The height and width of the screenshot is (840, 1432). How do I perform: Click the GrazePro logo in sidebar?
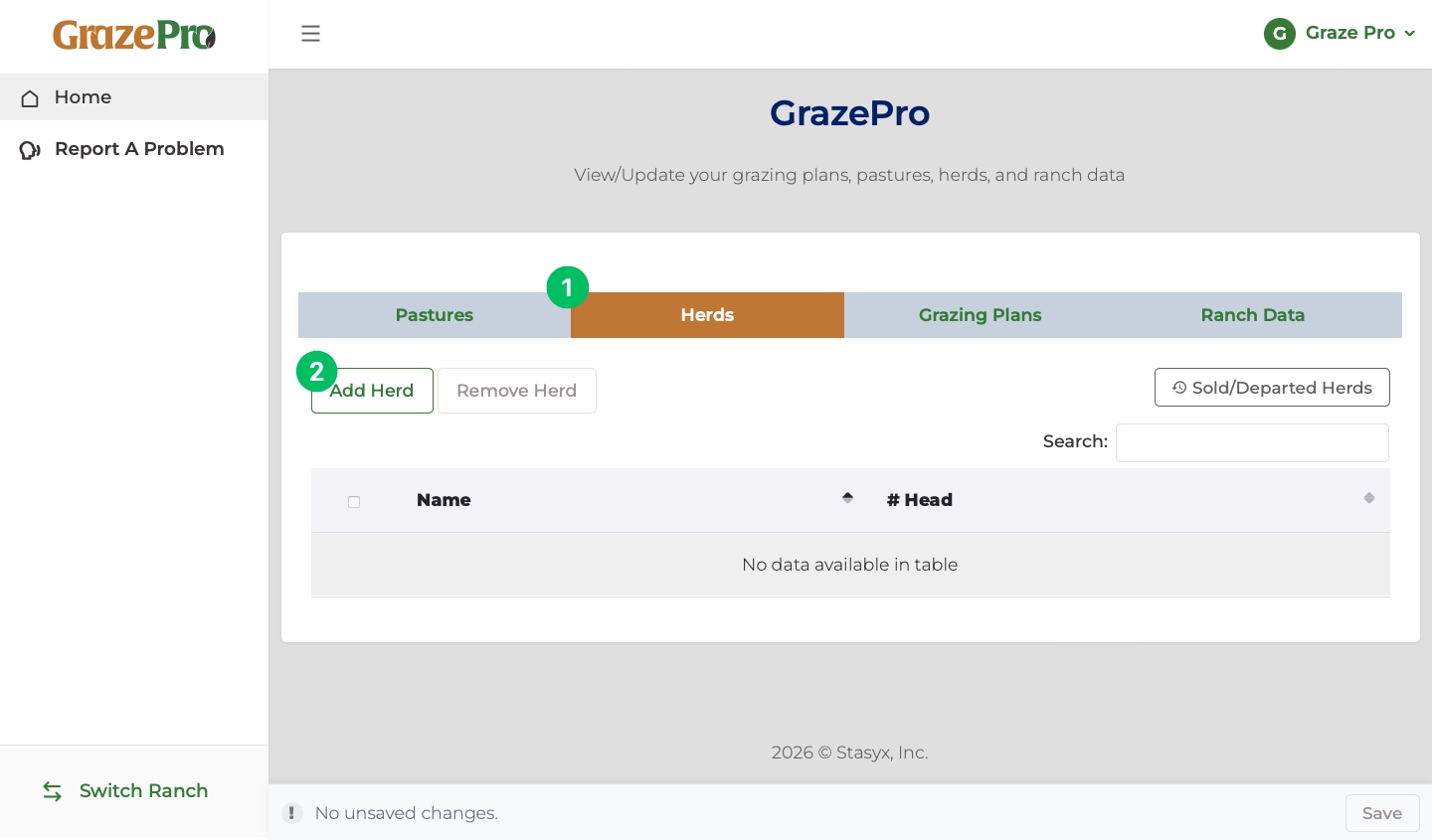[x=134, y=35]
